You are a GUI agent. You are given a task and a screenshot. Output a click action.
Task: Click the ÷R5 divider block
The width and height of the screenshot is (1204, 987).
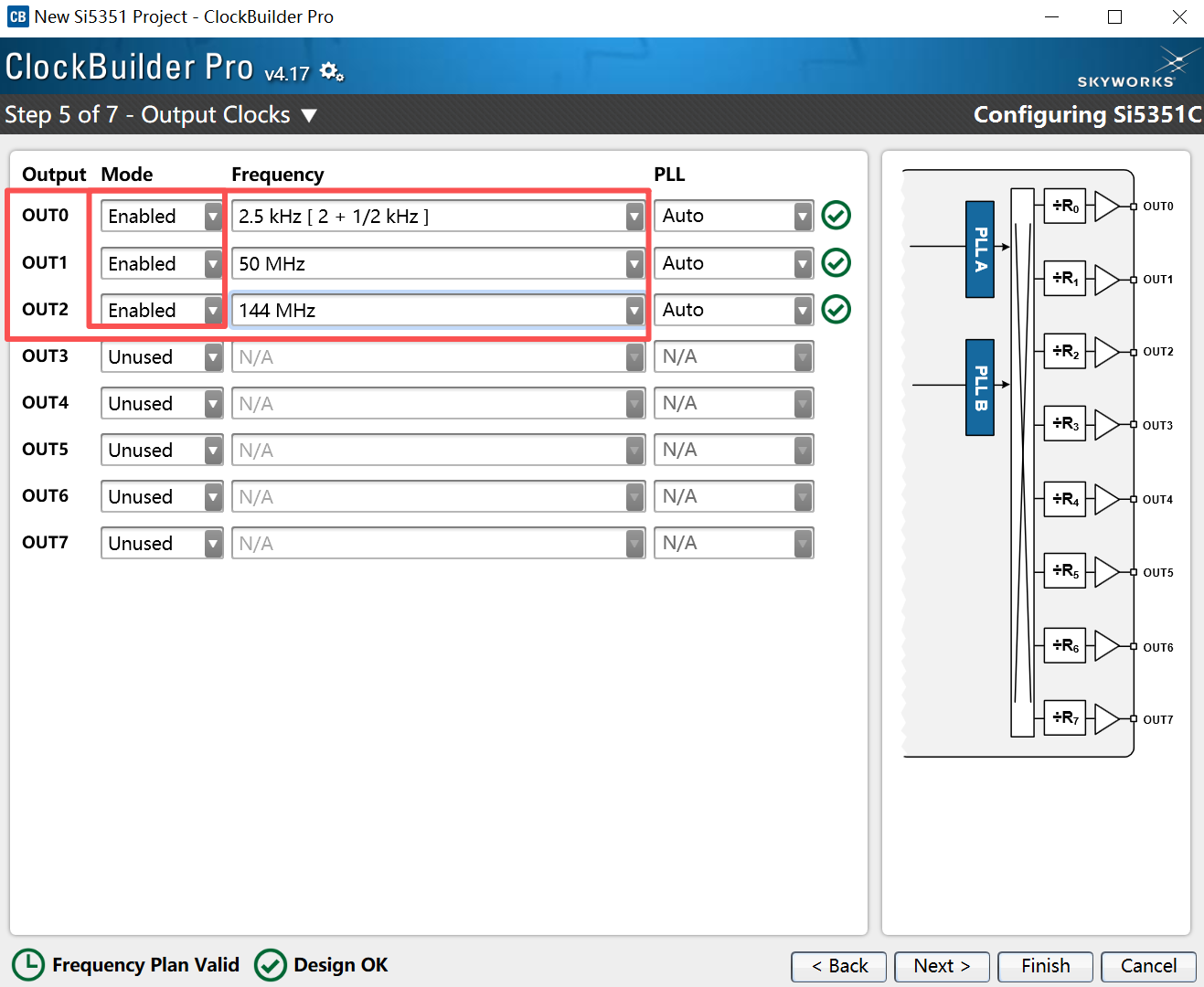1065,572
